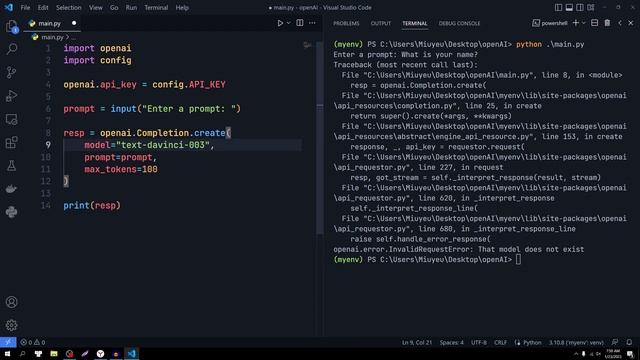Click the Windows taskbar search icon
This screenshot has width=640, height=360.
(22, 354)
